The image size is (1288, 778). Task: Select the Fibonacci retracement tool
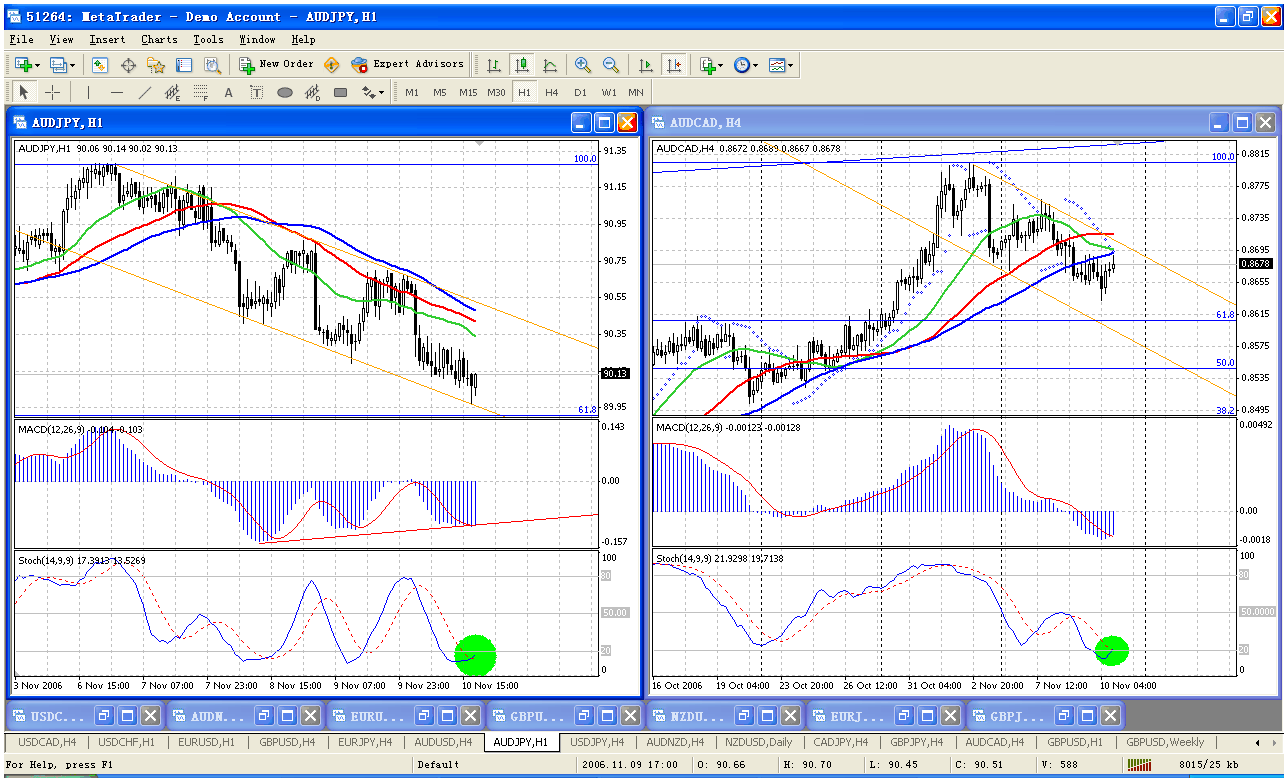(201, 93)
